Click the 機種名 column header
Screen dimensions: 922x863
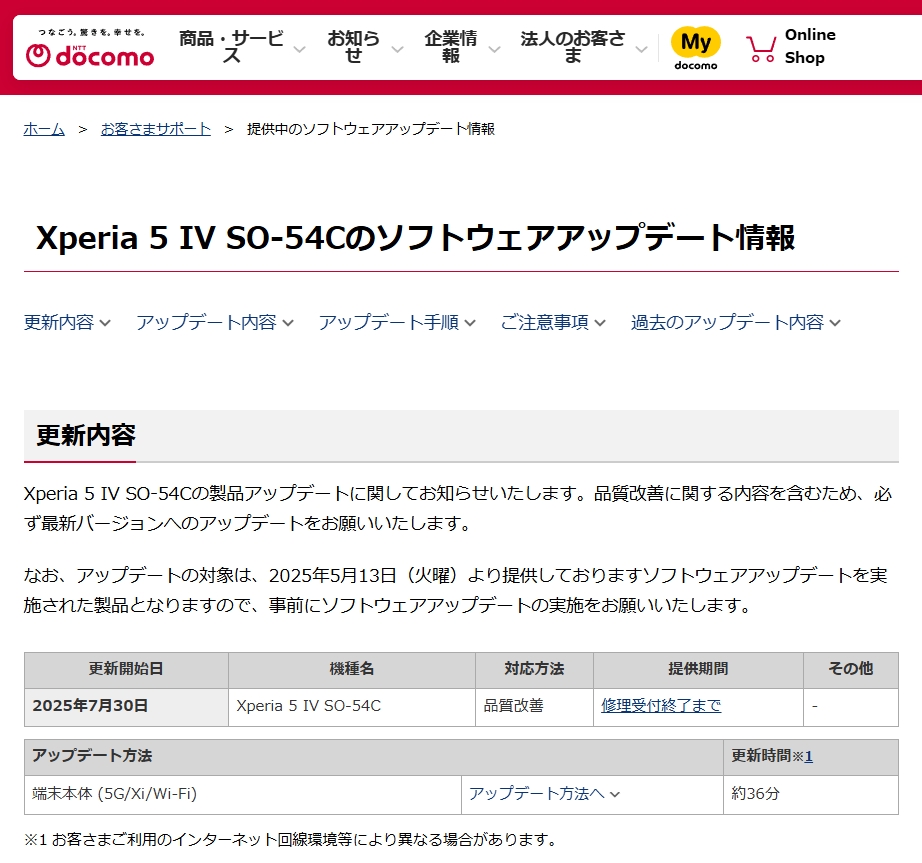(352, 670)
